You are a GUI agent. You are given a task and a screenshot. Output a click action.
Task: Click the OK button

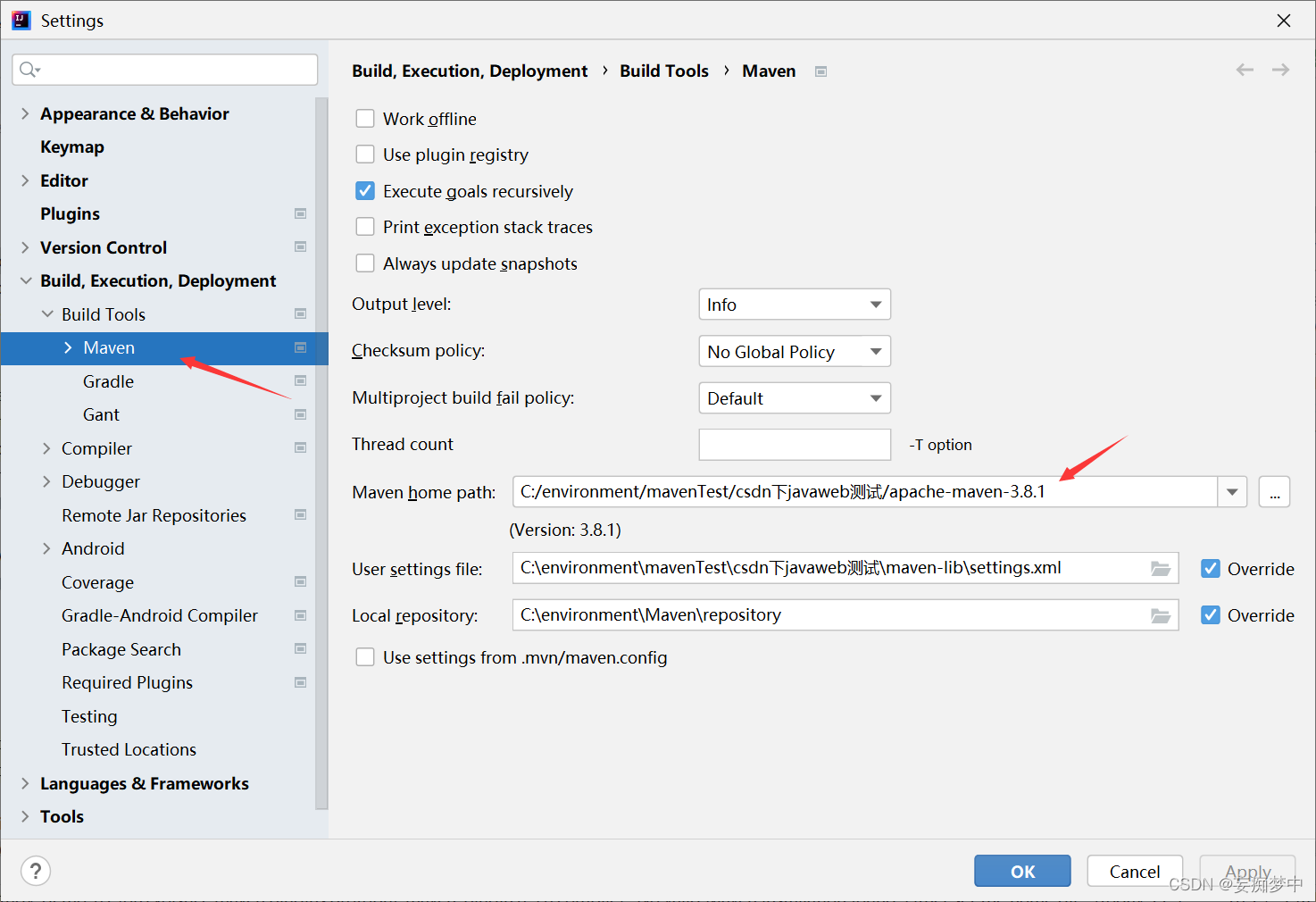coord(1022,871)
